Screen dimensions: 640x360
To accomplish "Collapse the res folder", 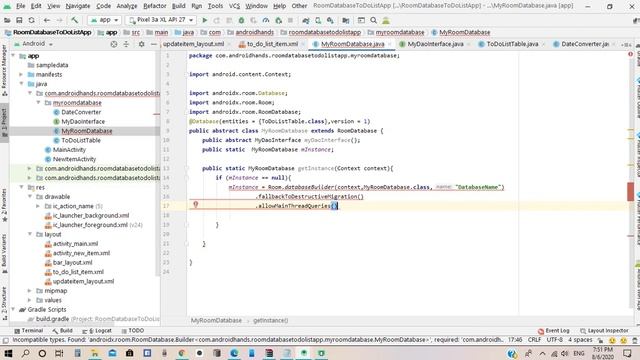I will [x=21, y=187].
